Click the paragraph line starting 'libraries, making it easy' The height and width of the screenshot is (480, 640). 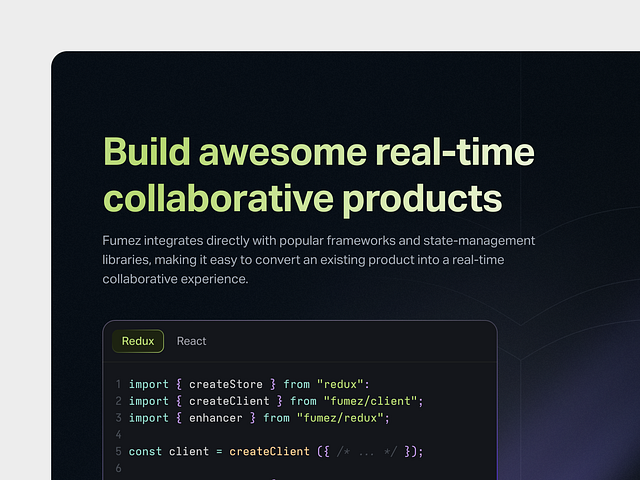click(x=303, y=260)
